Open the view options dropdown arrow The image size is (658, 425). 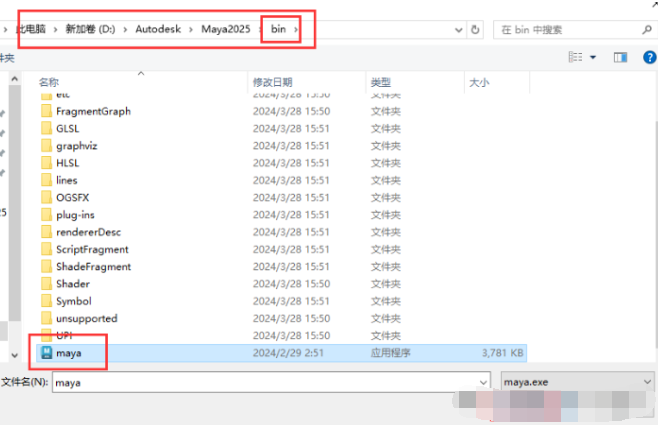click(593, 57)
